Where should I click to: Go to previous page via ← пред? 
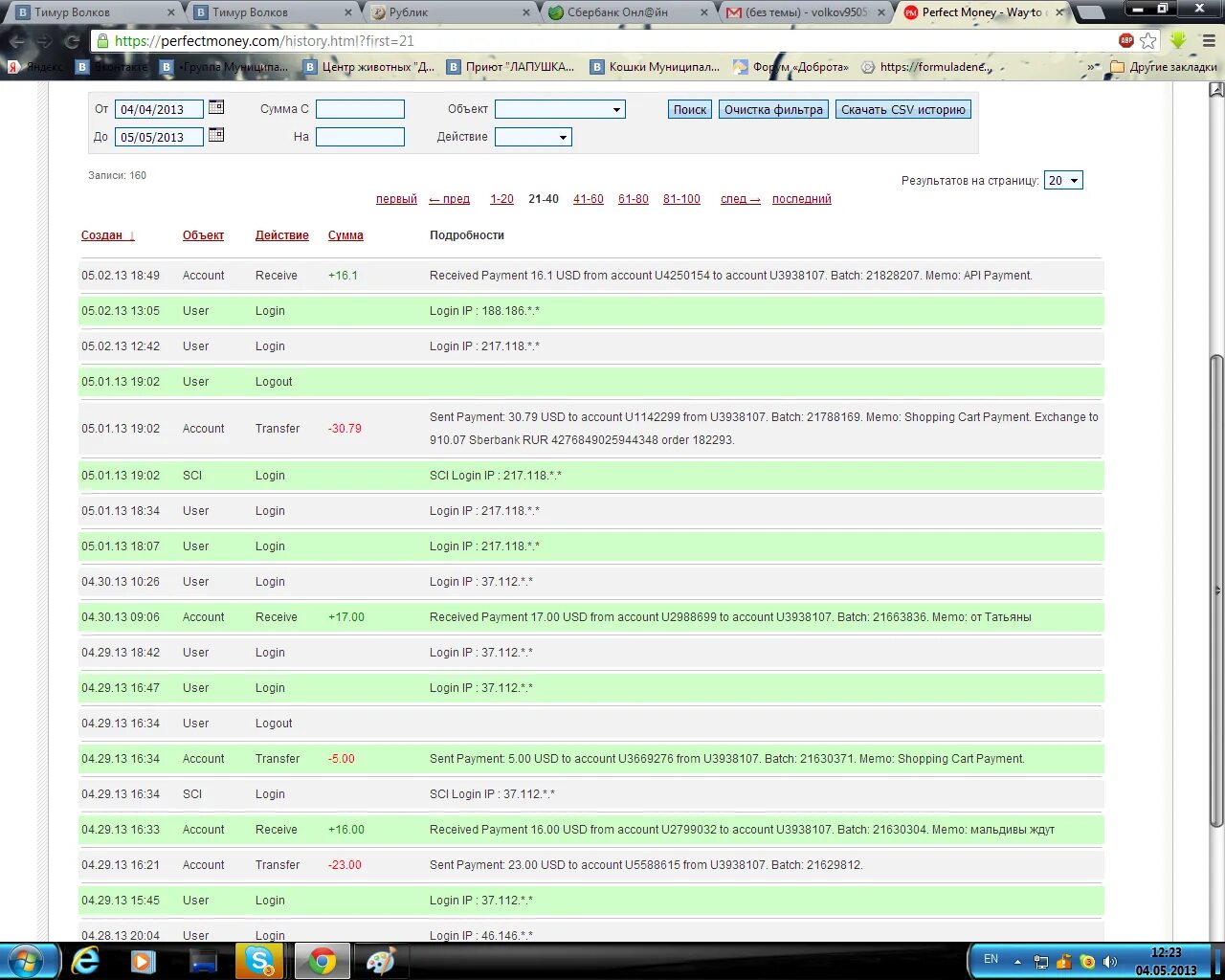pos(449,199)
